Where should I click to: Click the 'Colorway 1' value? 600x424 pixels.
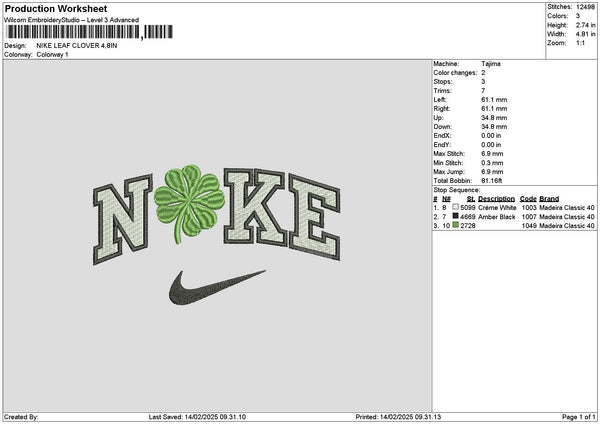pyautogui.click(x=52, y=55)
